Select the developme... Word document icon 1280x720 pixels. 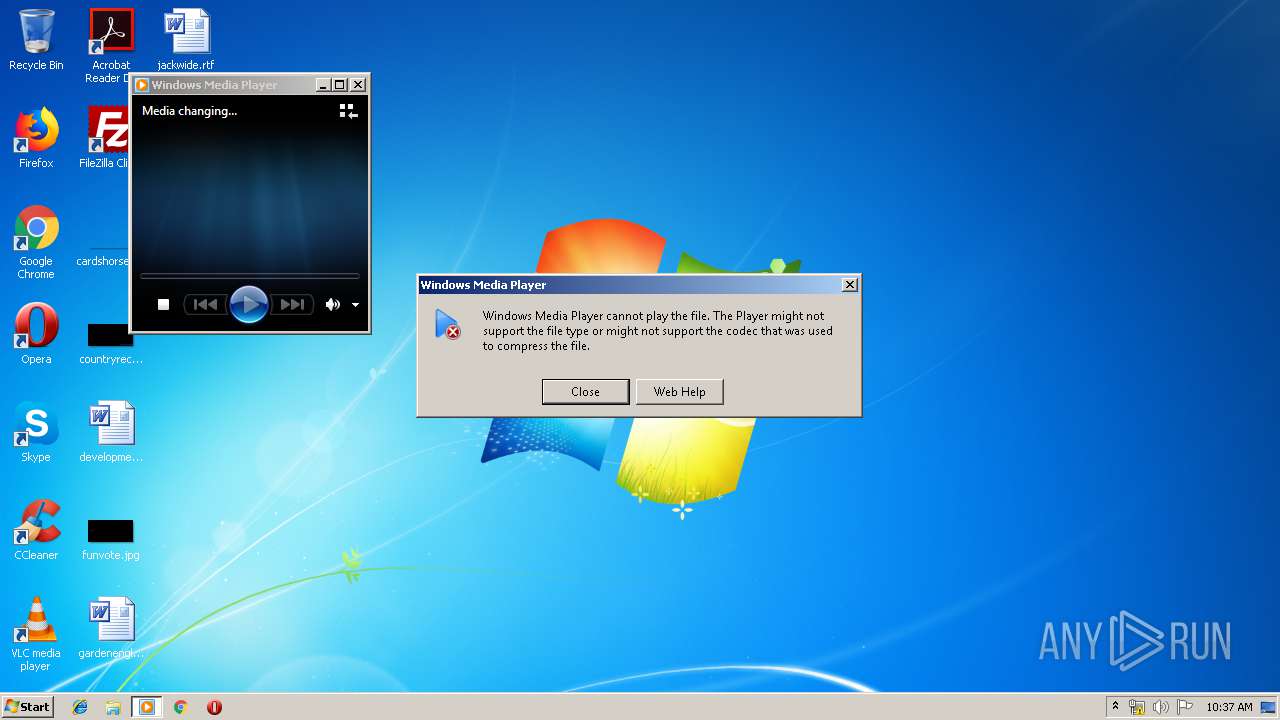(x=110, y=432)
